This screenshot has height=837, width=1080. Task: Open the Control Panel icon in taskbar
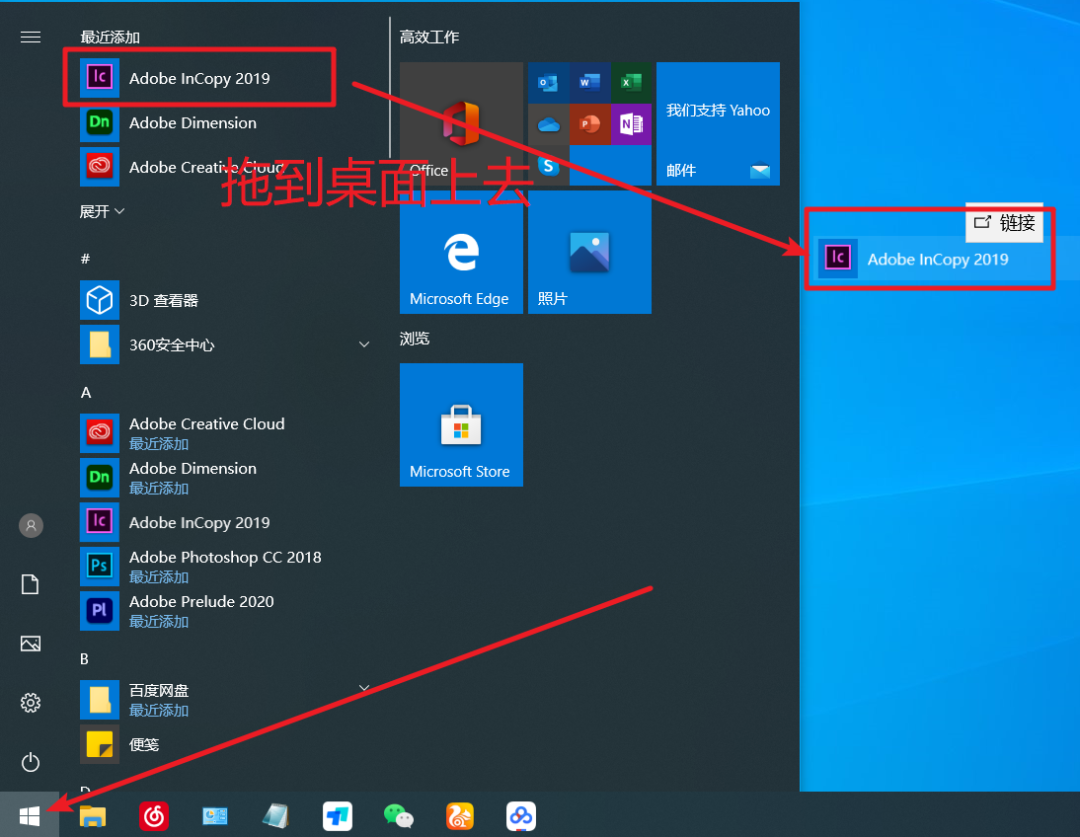coord(215,816)
